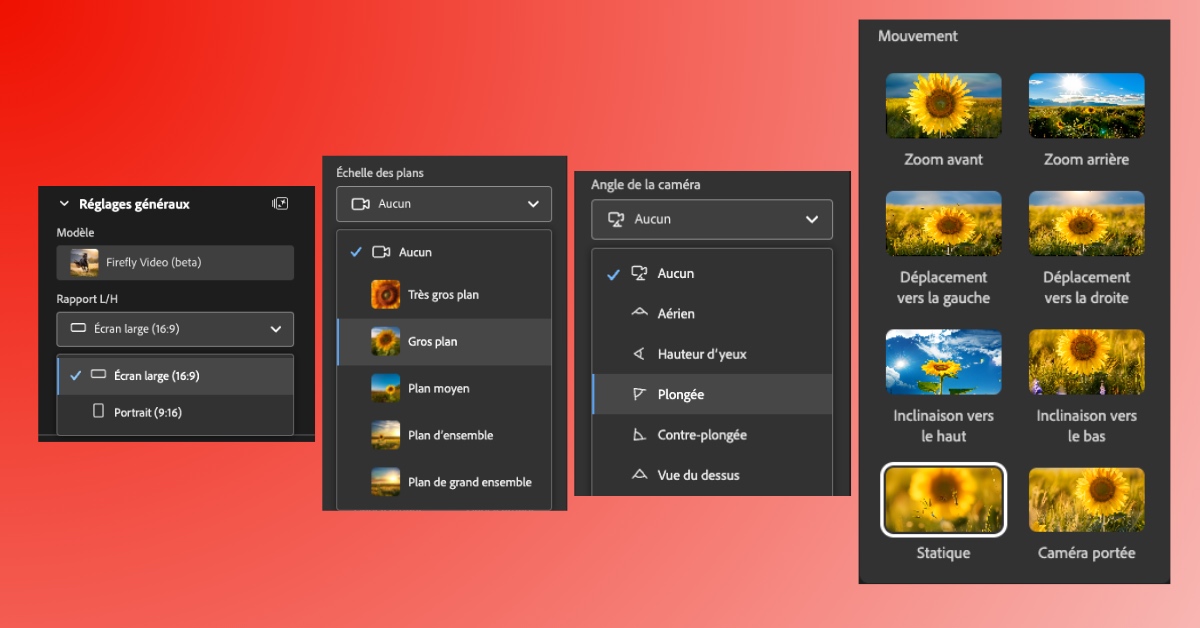Click the panel pop-out icon beside Réglages généraux
Image resolution: width=1200 pixels, height=628 pixels.
pos(280,204)
